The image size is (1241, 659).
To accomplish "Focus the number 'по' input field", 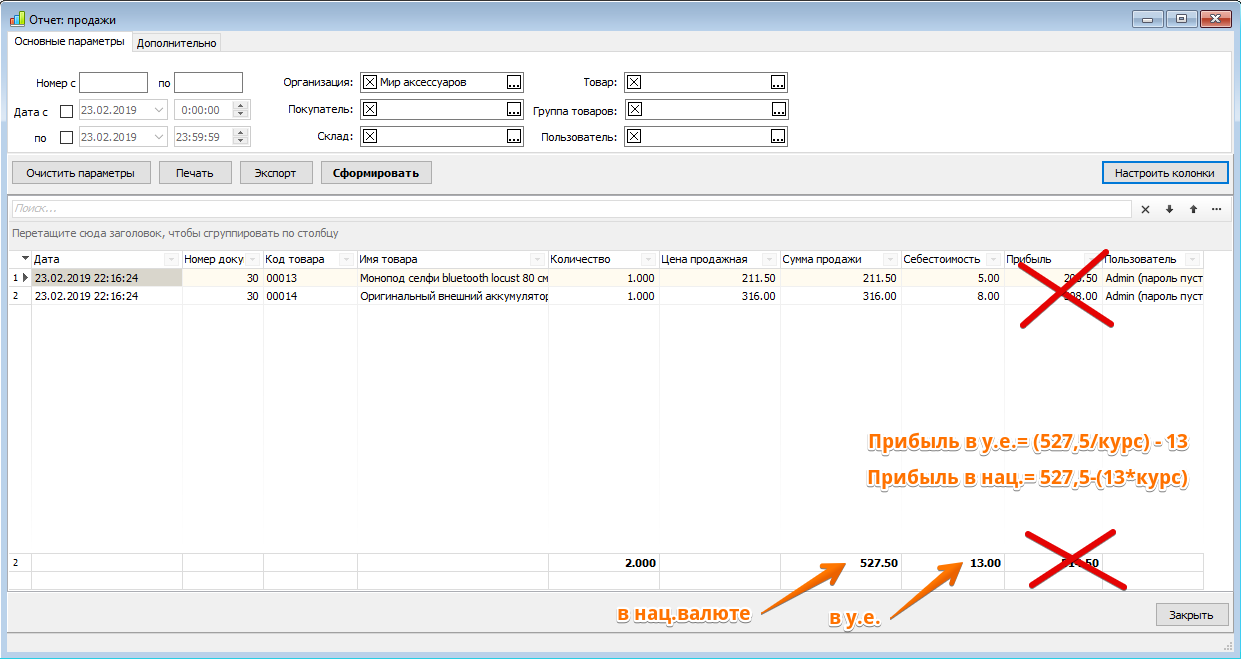I will (x=208, y=83).
